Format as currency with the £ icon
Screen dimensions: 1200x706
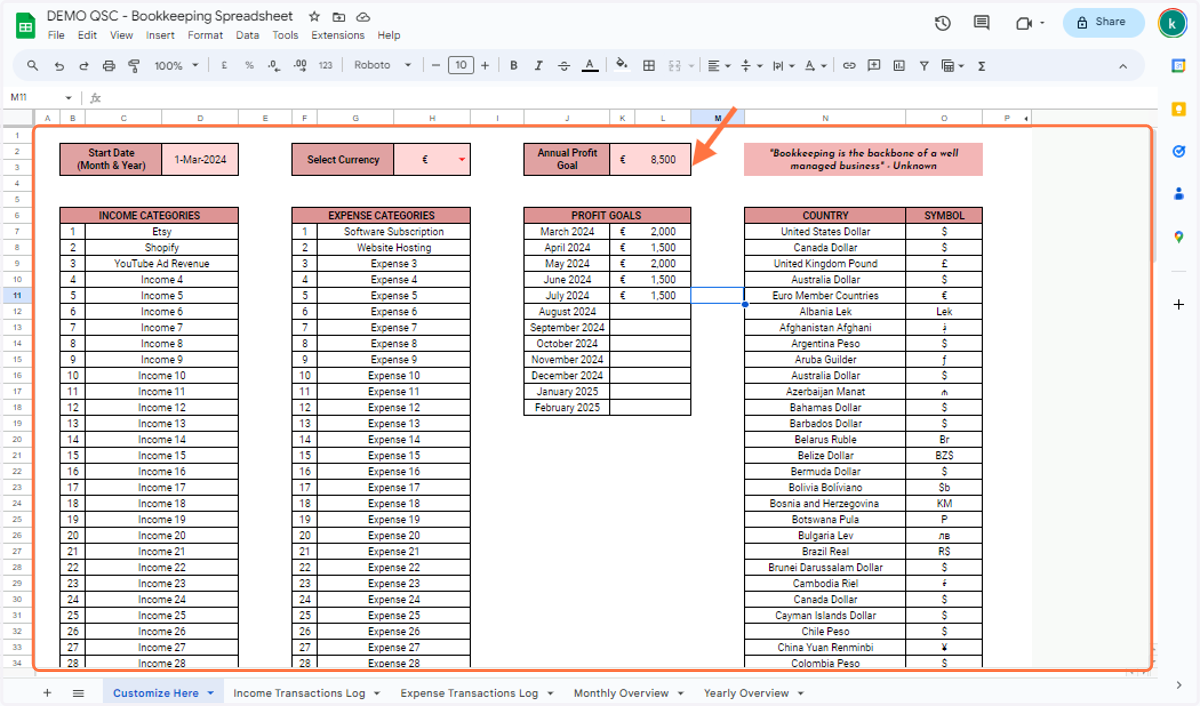pyautogui.click(x=223, y=65)
